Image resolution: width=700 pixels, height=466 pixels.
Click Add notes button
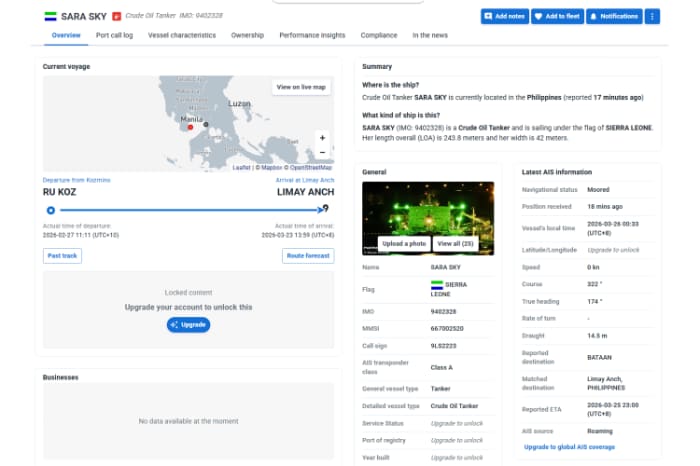point(504,16)
